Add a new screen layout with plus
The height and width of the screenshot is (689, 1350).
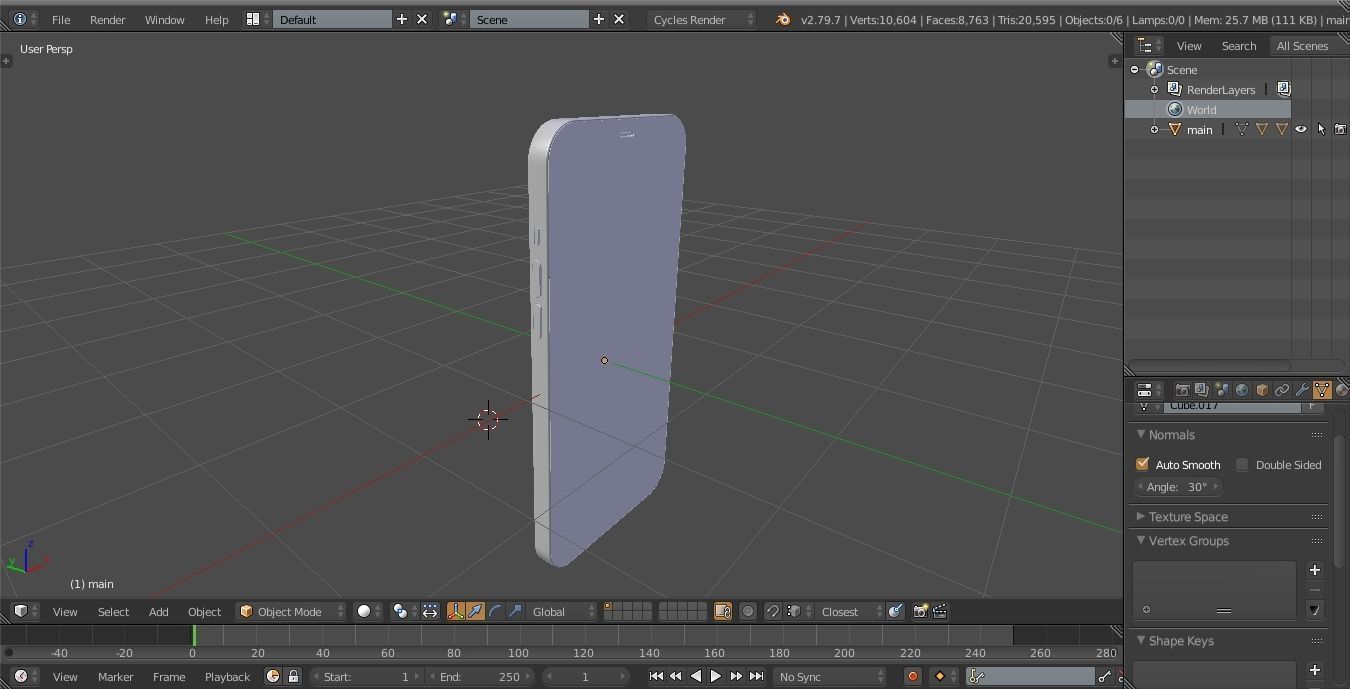click(402, 19)
